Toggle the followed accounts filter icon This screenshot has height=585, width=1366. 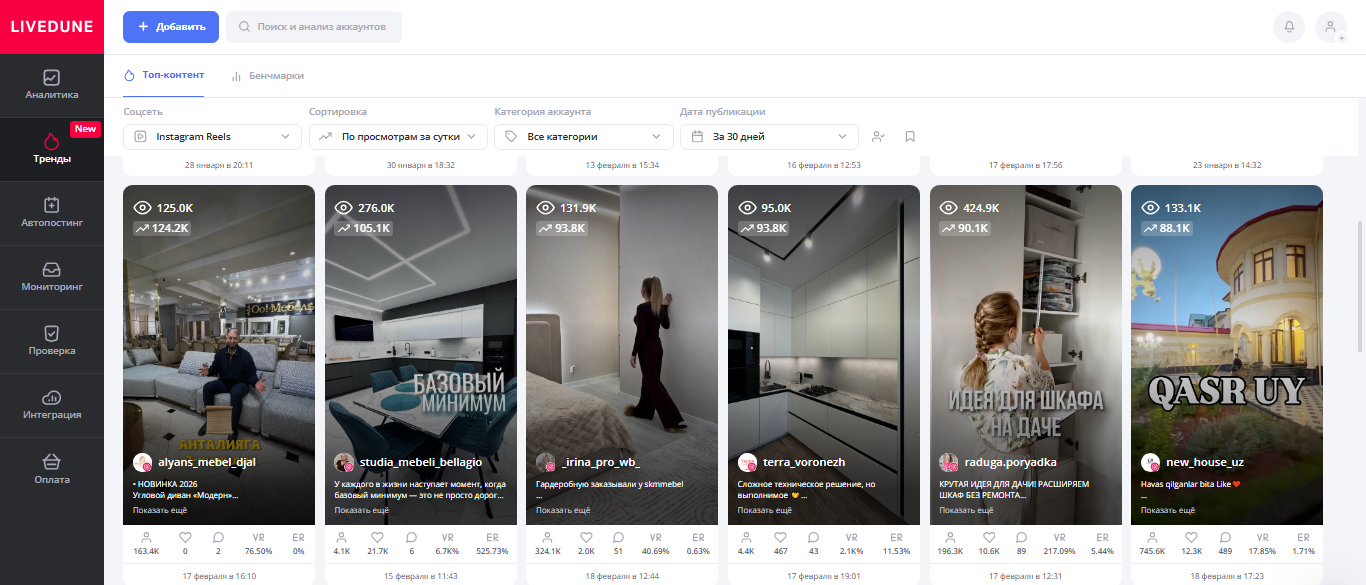point(878,137)
